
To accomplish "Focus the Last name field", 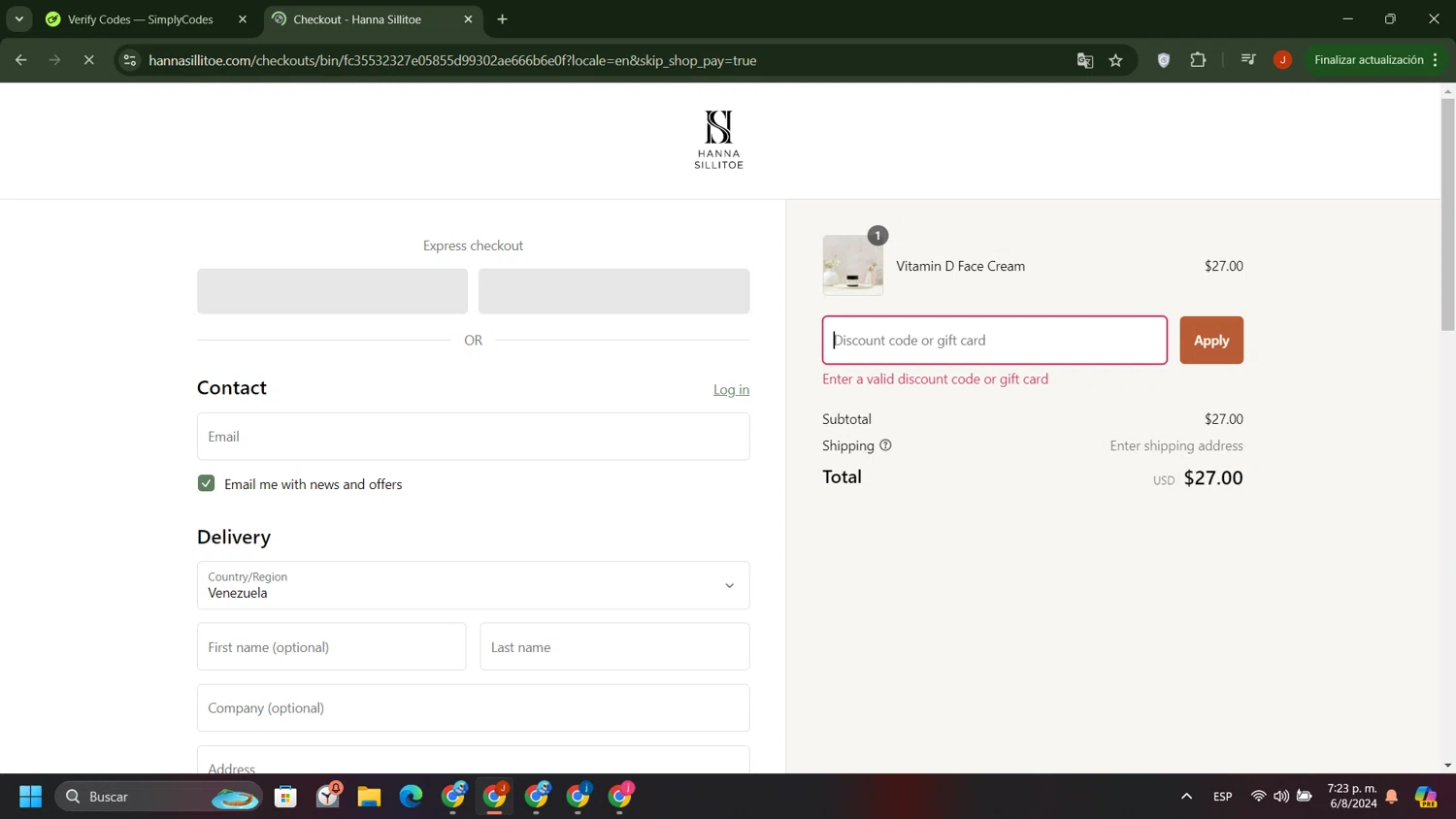I will 614,647.
